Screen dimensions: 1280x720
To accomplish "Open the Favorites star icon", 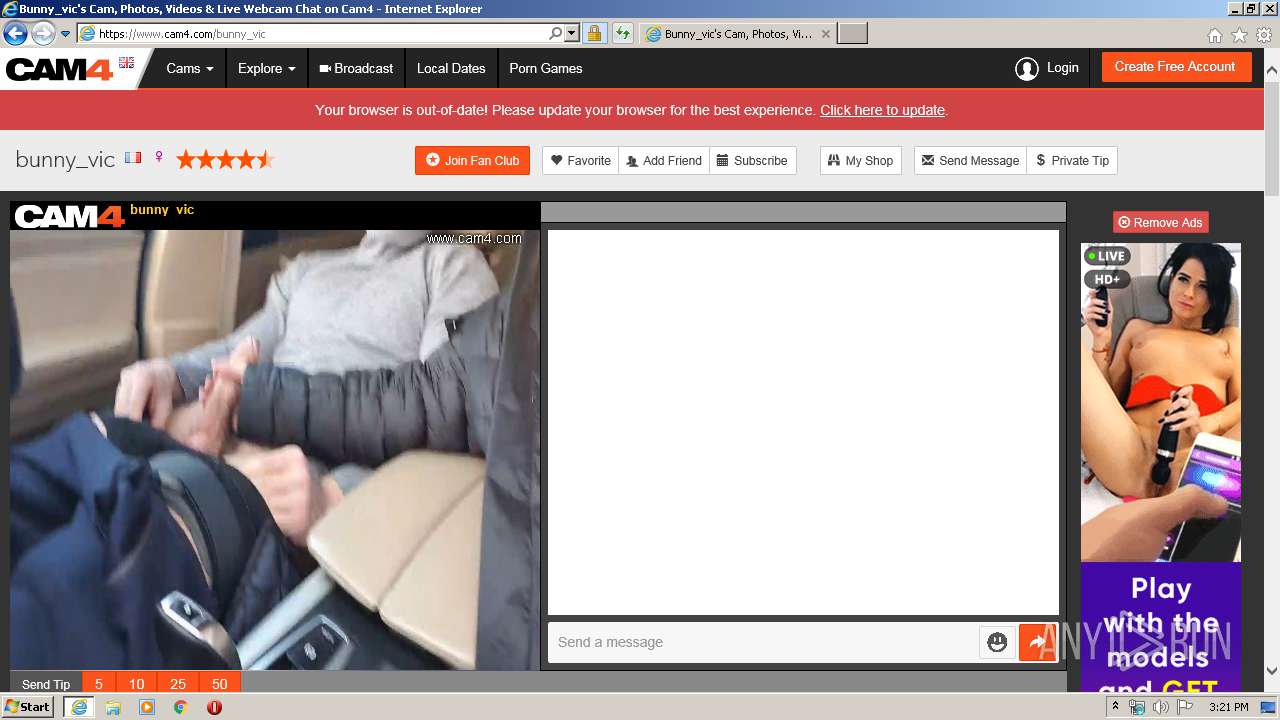I will (x=1239, y=35).
